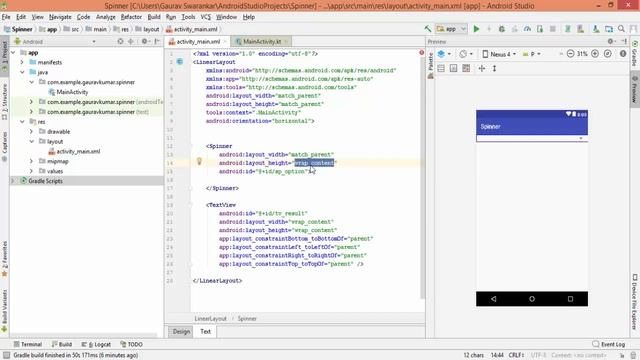Viewport: 640px width, 360px height.
Task: Toggle the Captures tool window side tab
Action: (4, 146)
